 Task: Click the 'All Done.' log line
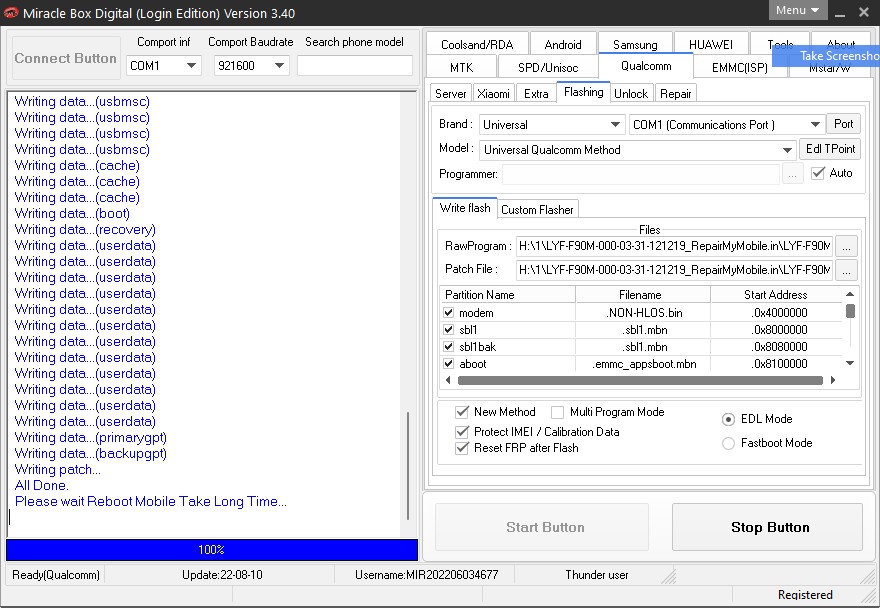42,486
